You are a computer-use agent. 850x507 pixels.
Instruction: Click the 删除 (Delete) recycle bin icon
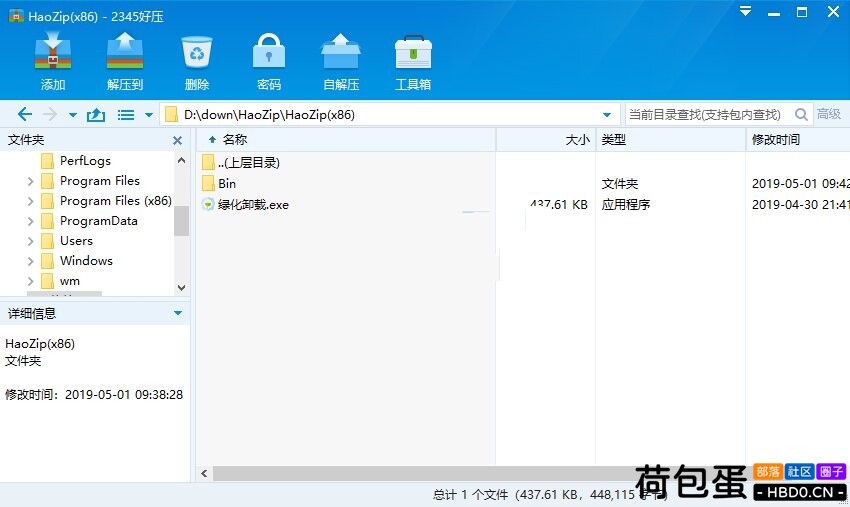click(197, 52)
